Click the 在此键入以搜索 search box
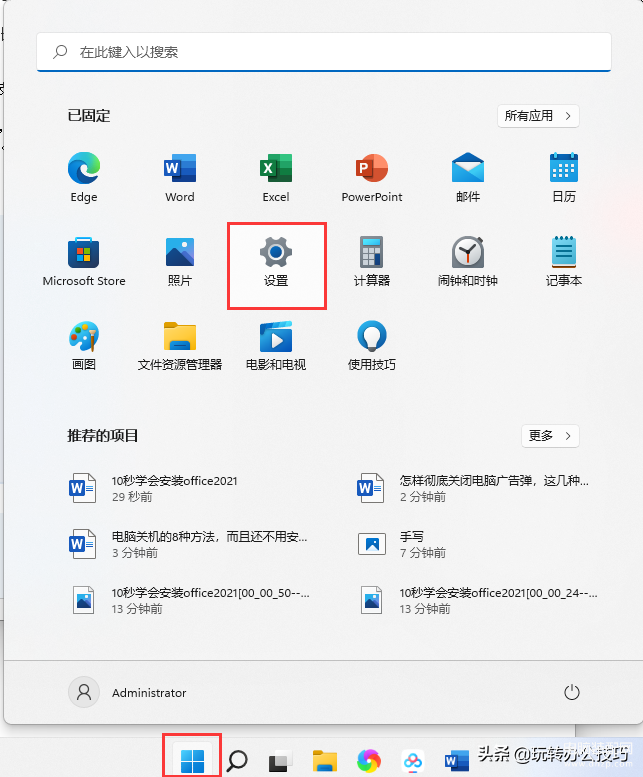 click(x=323, y=52)
